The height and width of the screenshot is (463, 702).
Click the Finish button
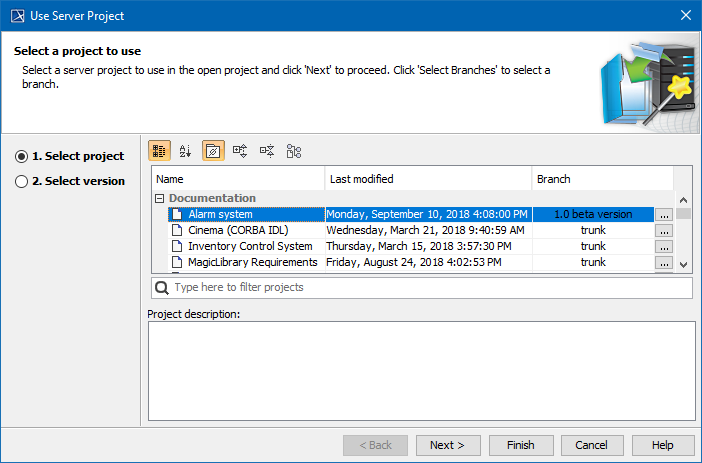[x=520, y=445]
